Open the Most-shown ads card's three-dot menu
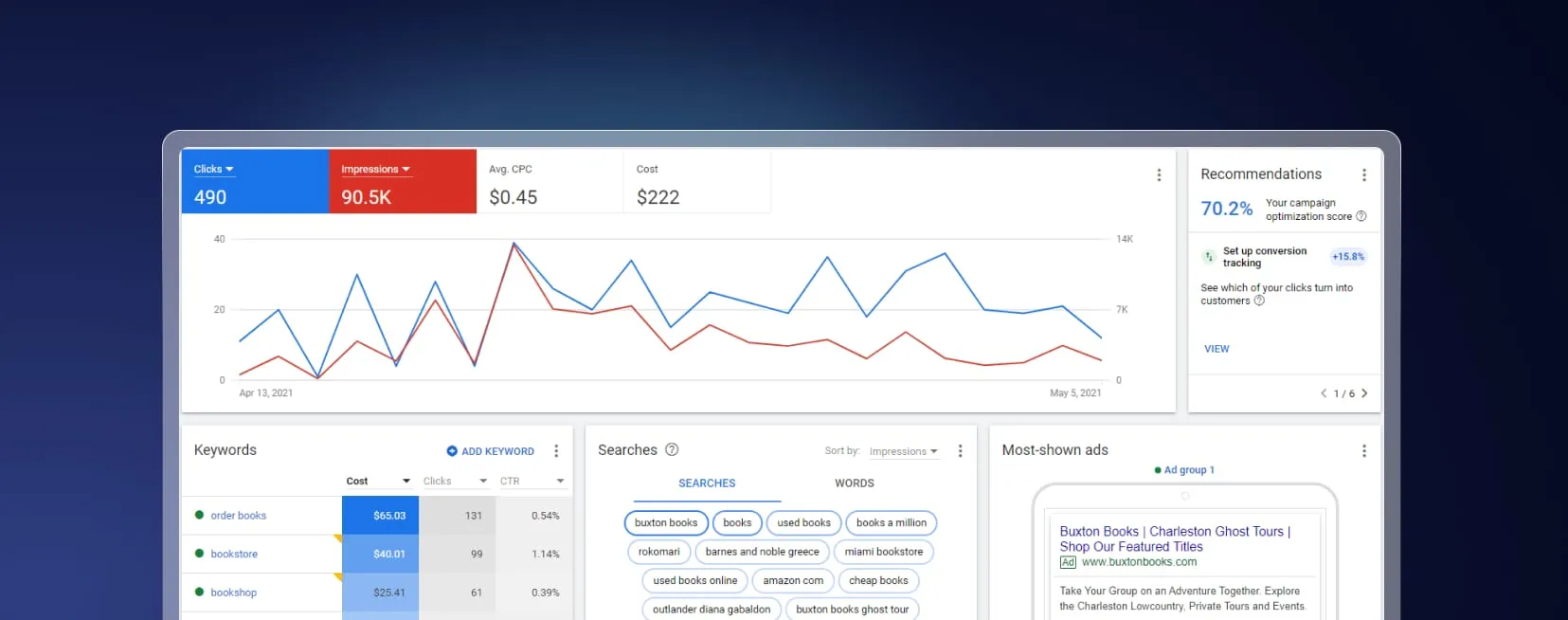1568x620 pixels. (1363, 451)
